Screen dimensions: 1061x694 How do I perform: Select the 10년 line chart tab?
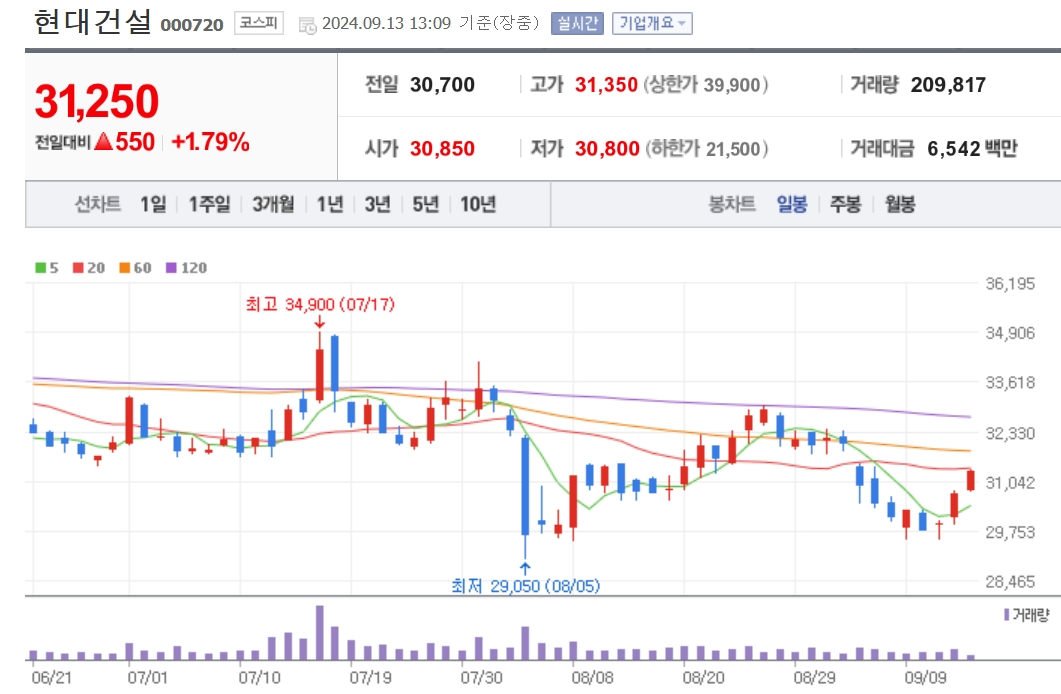click(478, 204)
